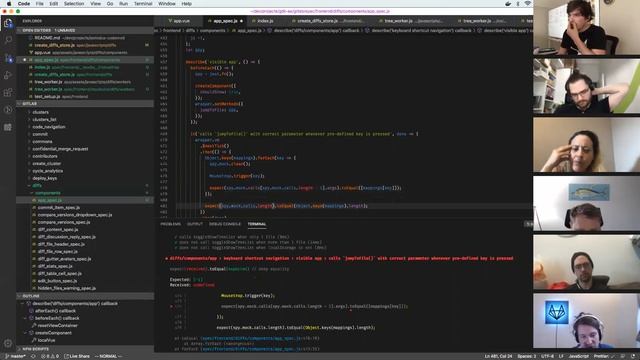This screenshot has height=360, width=640.
Task: Select the OUTPUT panel tab
Action: coord(195,224)
